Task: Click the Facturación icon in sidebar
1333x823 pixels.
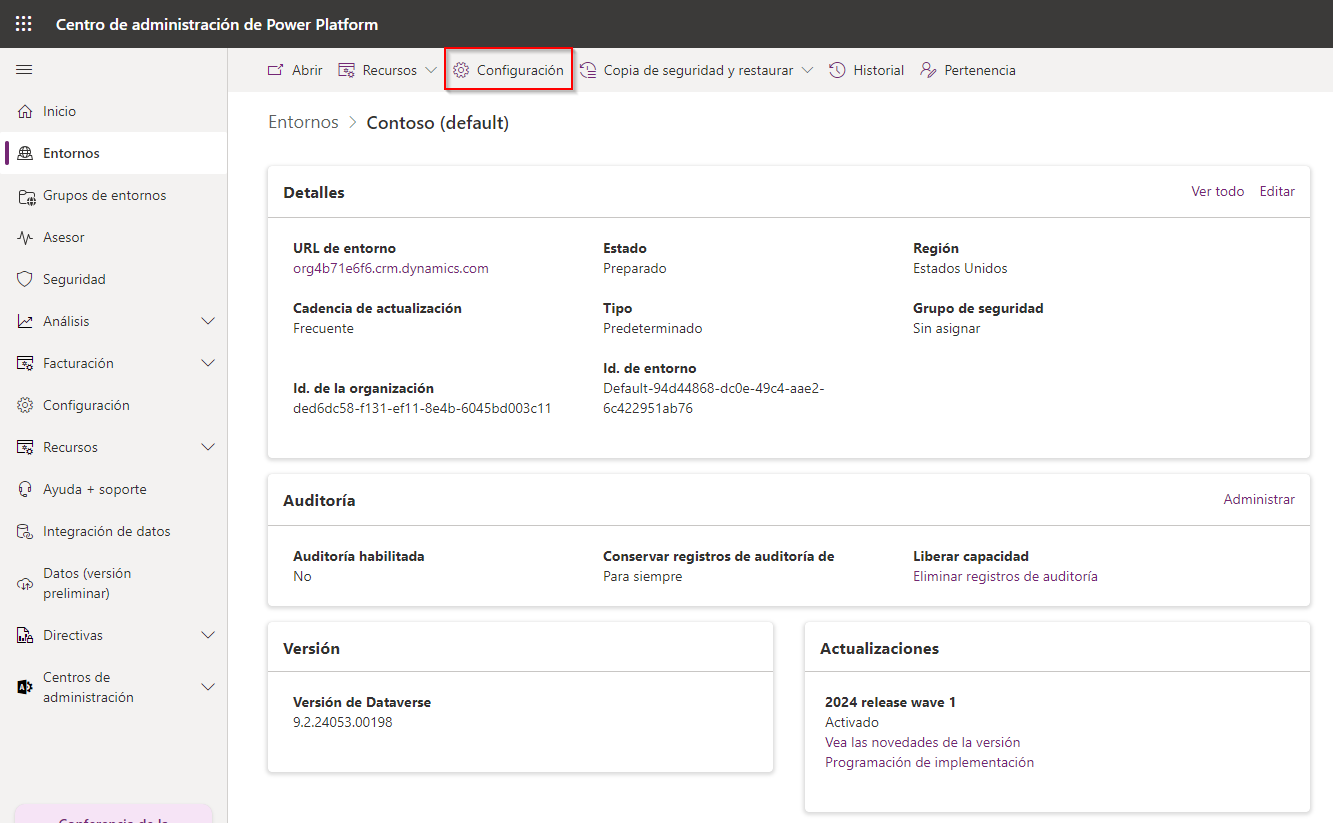Action: pos(25,363)
